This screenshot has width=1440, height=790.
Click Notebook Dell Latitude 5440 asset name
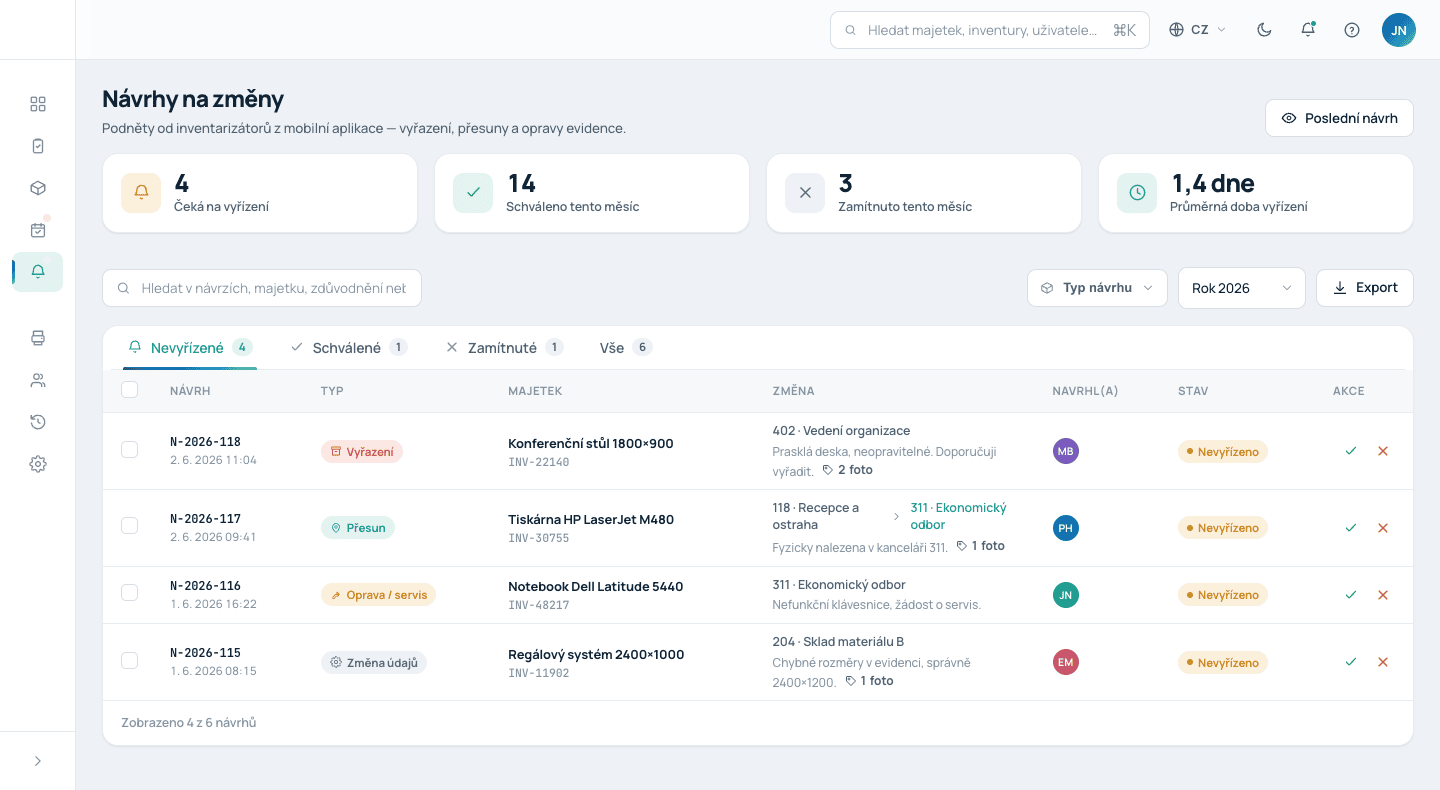[596, 587]
